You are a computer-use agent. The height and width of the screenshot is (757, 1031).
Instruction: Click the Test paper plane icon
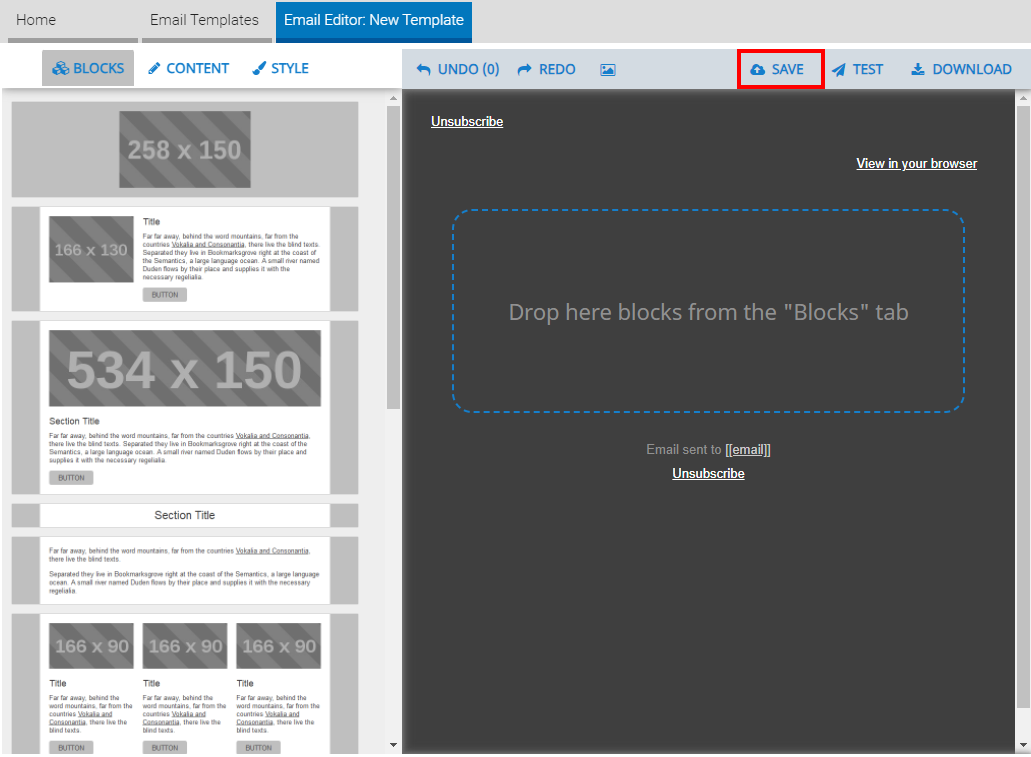[x=838, y=70]
